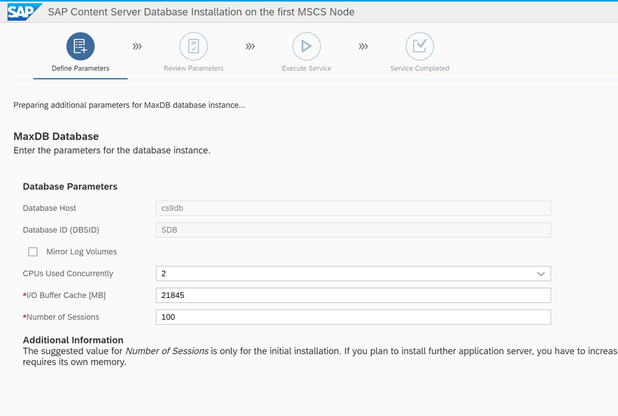Enable the Mirror Log Volumes checkbox
618x416 pixels.
click(33, 252)
